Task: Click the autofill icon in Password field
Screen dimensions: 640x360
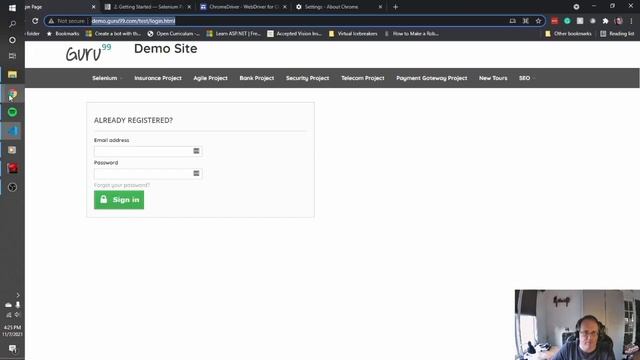Action: pyautogui.click(x=196, y=173)
